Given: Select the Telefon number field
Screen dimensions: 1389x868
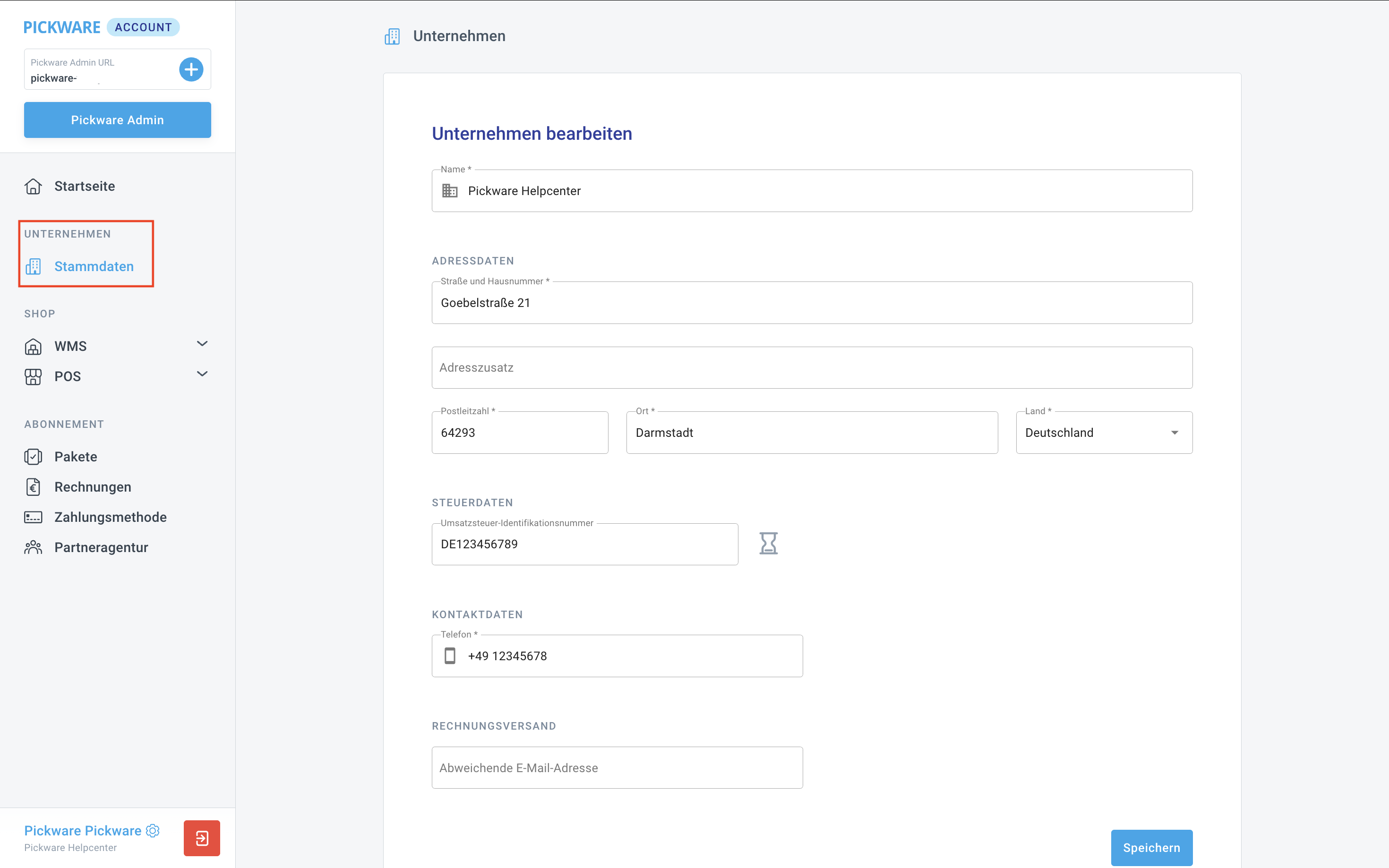Looking at the screenshot, I should click(x=617, y=655).
